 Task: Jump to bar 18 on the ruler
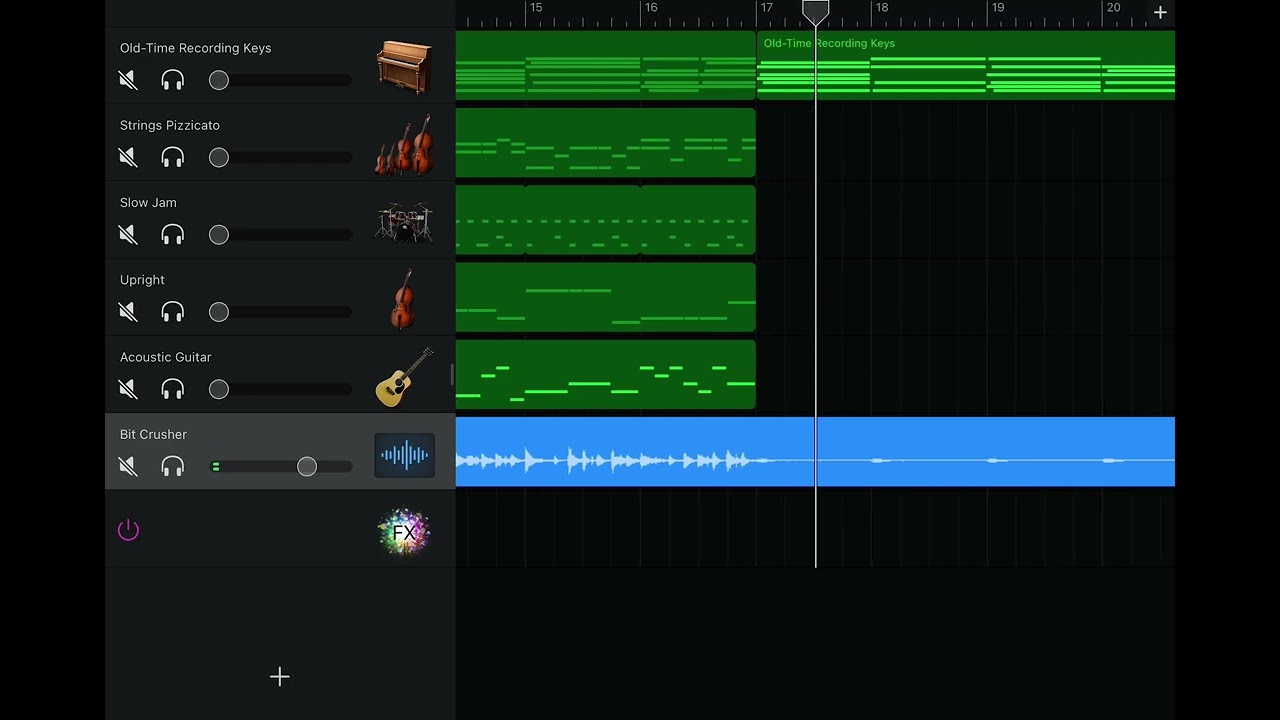point(882,8)
